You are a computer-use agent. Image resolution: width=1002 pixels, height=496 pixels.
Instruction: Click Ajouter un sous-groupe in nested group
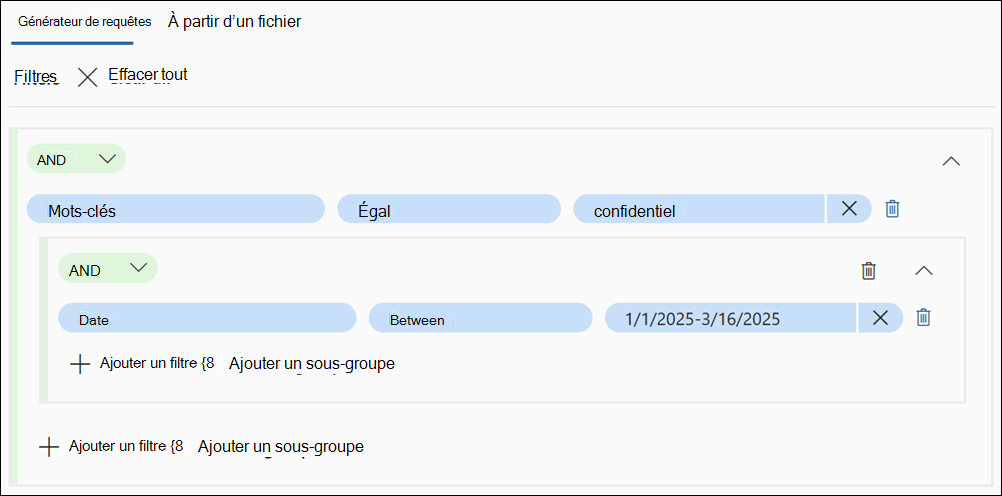(311, 363)
